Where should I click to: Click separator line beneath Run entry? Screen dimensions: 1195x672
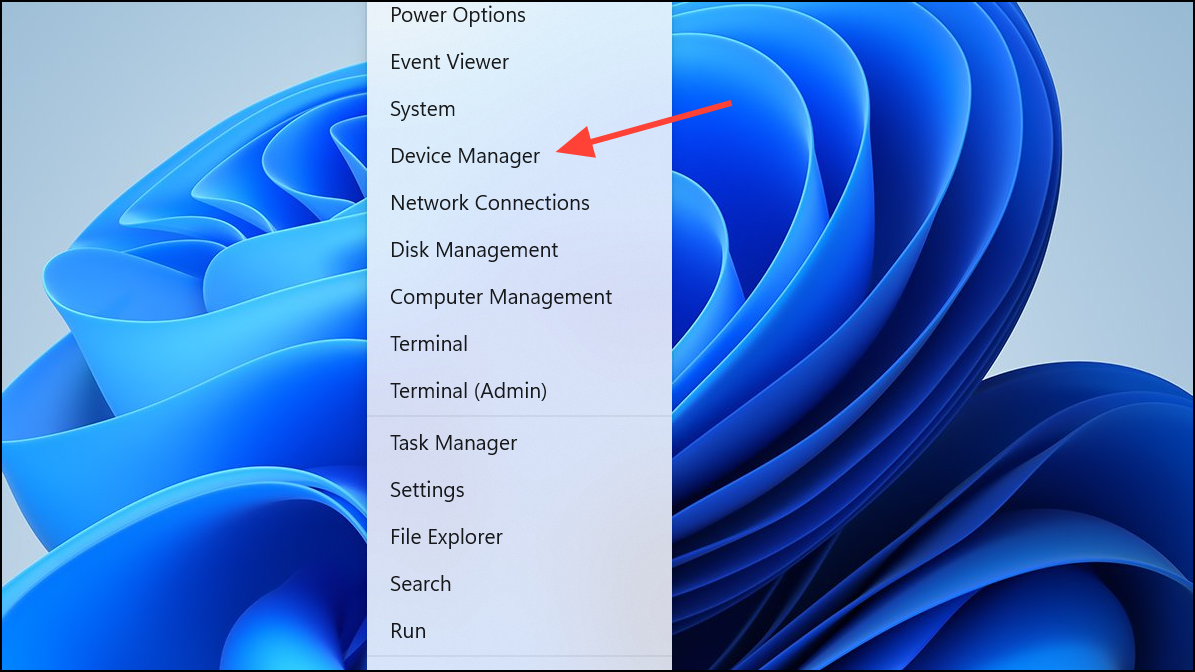(x=519, y=657)
